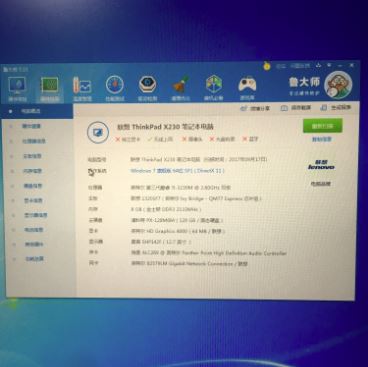Screen dimensions: 368x367
Task: Open the broom cleanup optimization icon
Action: (181, 88)
